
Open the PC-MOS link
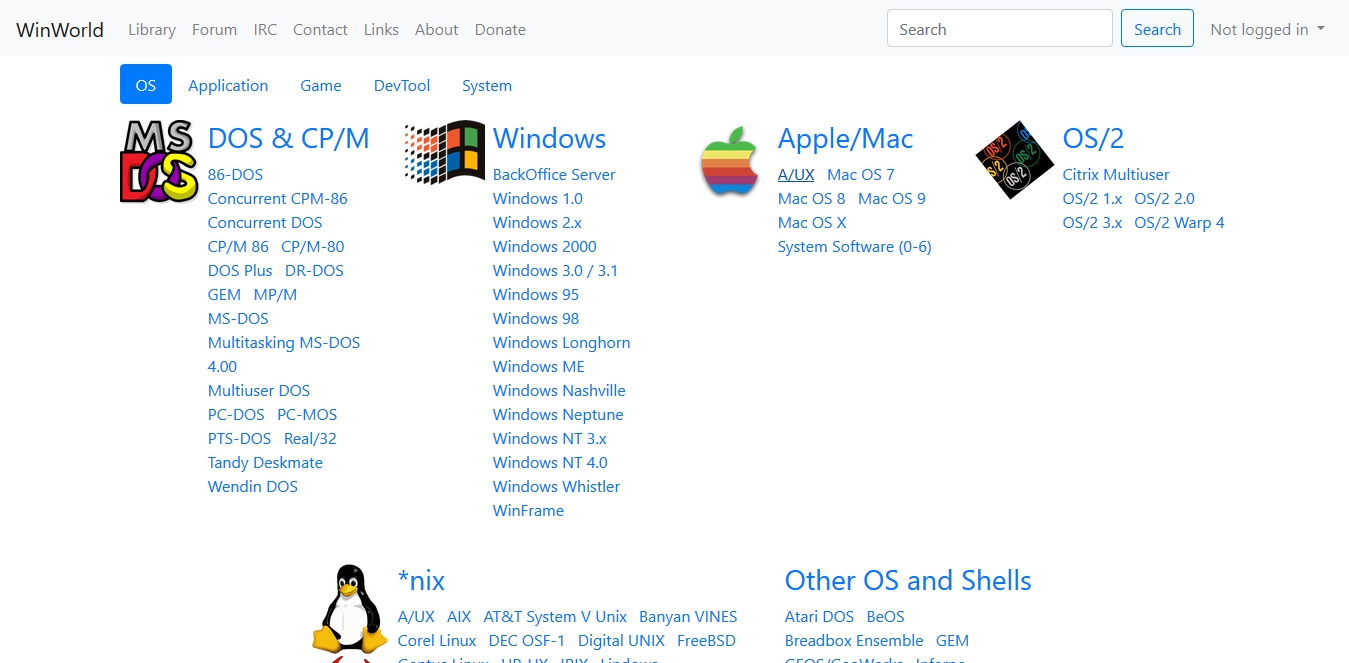coord(307,414)
